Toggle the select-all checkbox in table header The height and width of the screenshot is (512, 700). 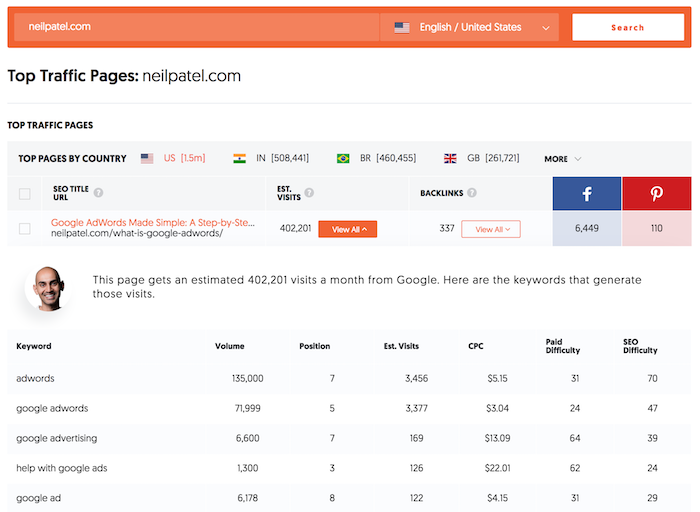pyautogui.click(x=25, y=194)
